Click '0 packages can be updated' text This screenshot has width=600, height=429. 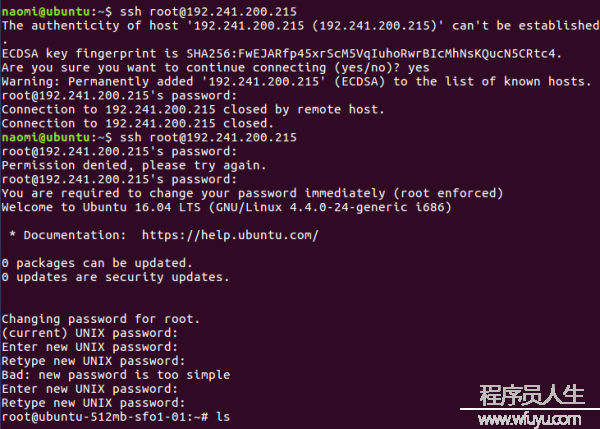tap(96, 263)
